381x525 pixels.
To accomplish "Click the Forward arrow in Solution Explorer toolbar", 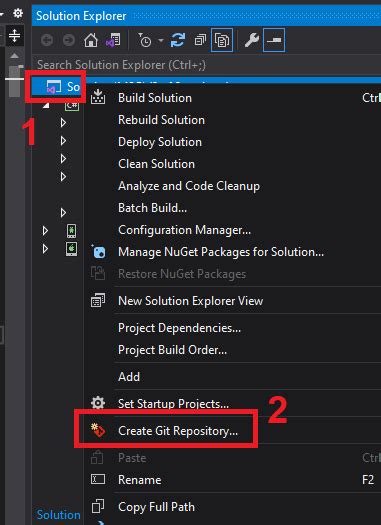I will pos(69,41).
